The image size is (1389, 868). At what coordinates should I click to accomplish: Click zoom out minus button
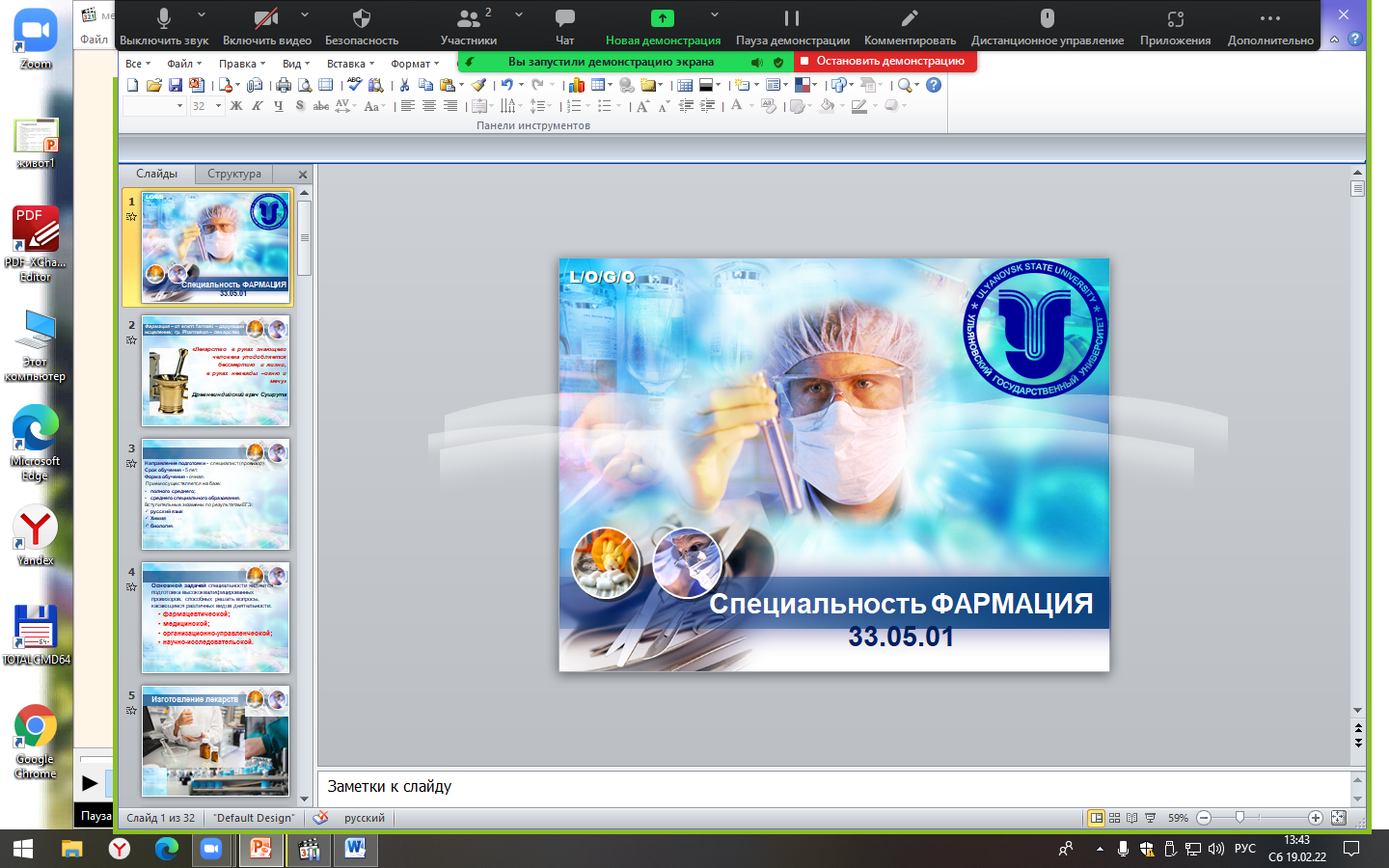[x=1204, y=818]
